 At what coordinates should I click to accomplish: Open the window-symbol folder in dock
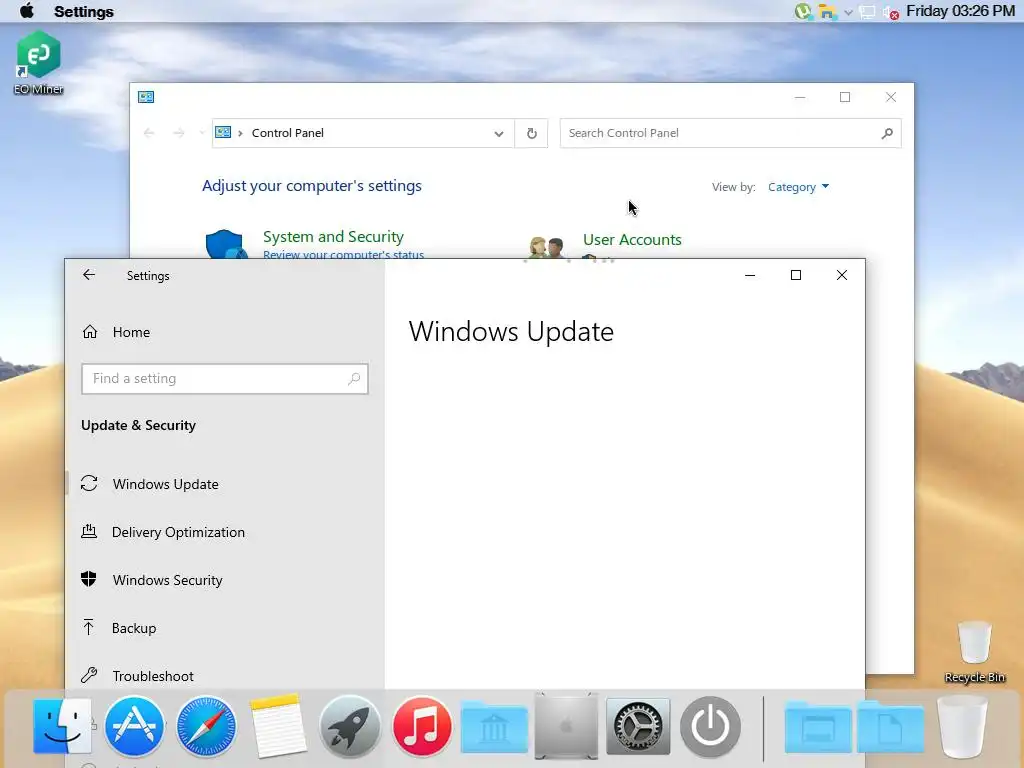coord(818,728)
